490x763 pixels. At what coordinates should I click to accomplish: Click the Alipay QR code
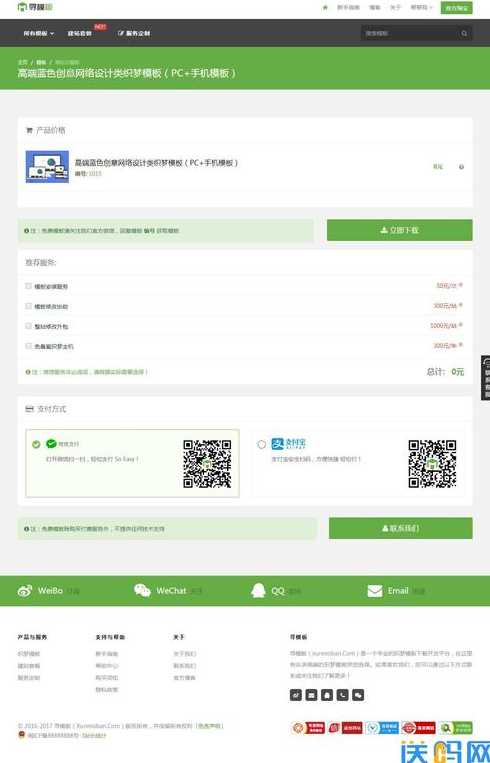coord(432,464)
